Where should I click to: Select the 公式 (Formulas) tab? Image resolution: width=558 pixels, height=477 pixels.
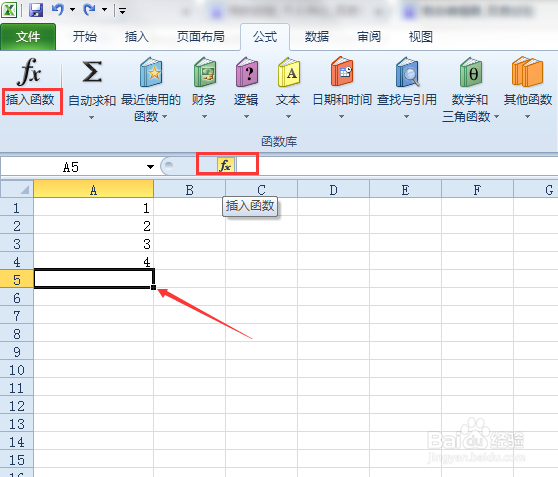tap(265, 37)
